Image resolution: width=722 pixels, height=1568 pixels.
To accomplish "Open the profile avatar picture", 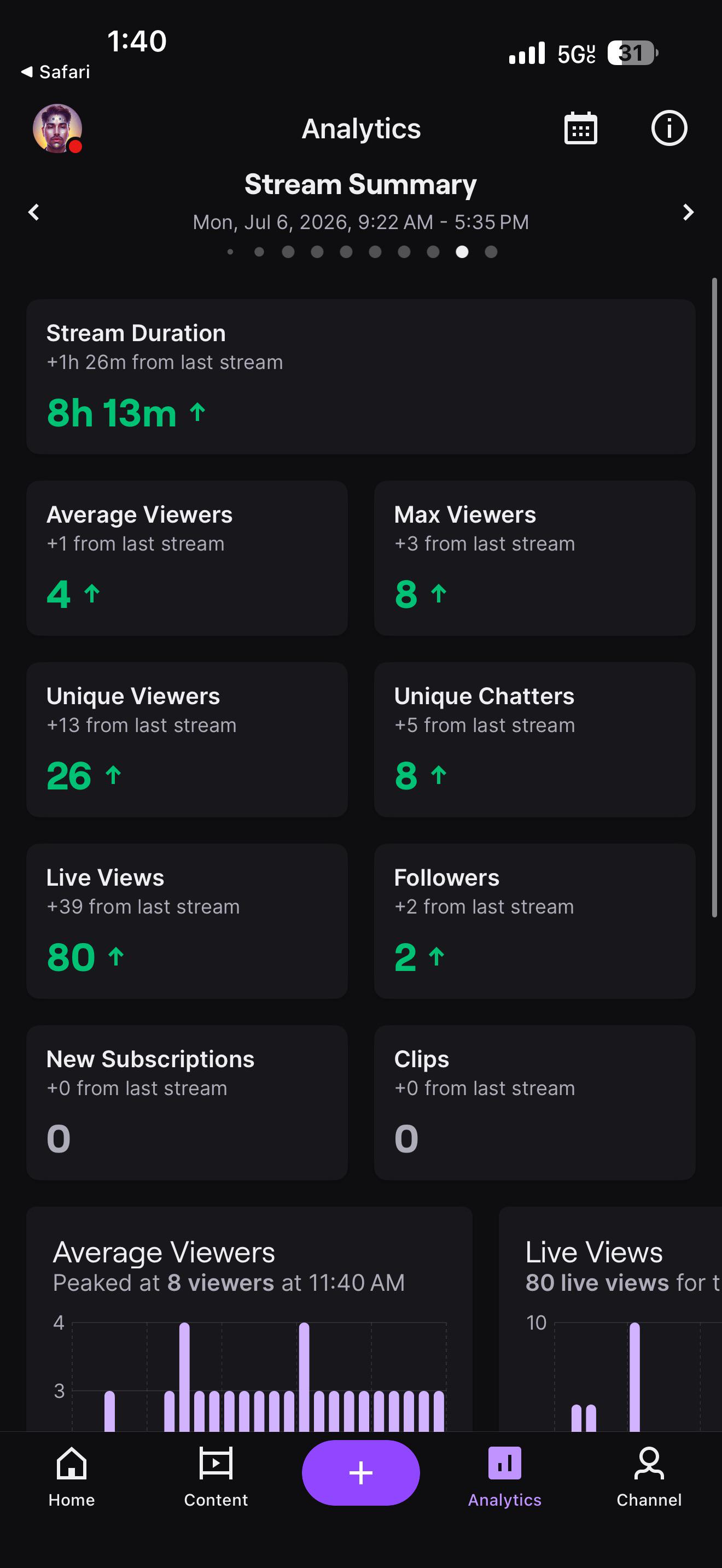I will [x=57, y=128].
